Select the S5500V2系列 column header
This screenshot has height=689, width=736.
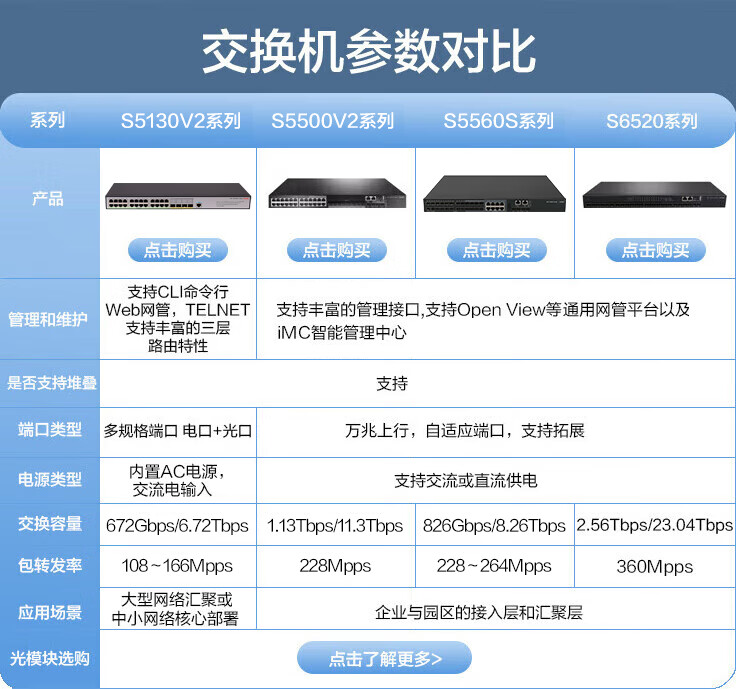332,121
